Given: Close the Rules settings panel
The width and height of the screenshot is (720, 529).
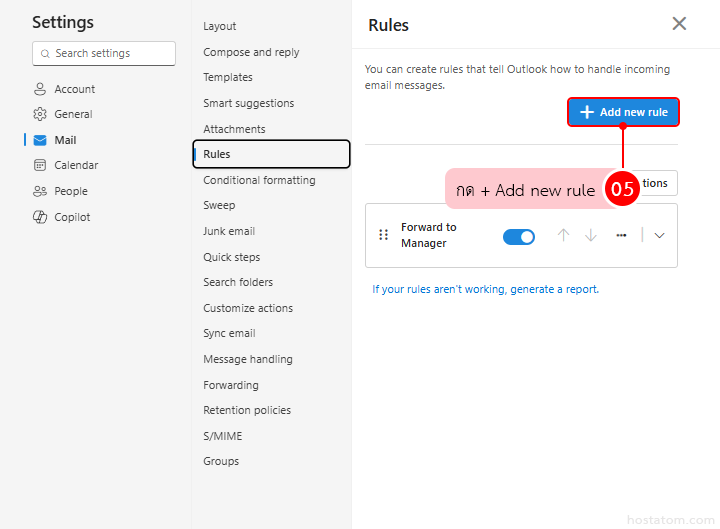Looking at the screenshot, I should point(679,23).
